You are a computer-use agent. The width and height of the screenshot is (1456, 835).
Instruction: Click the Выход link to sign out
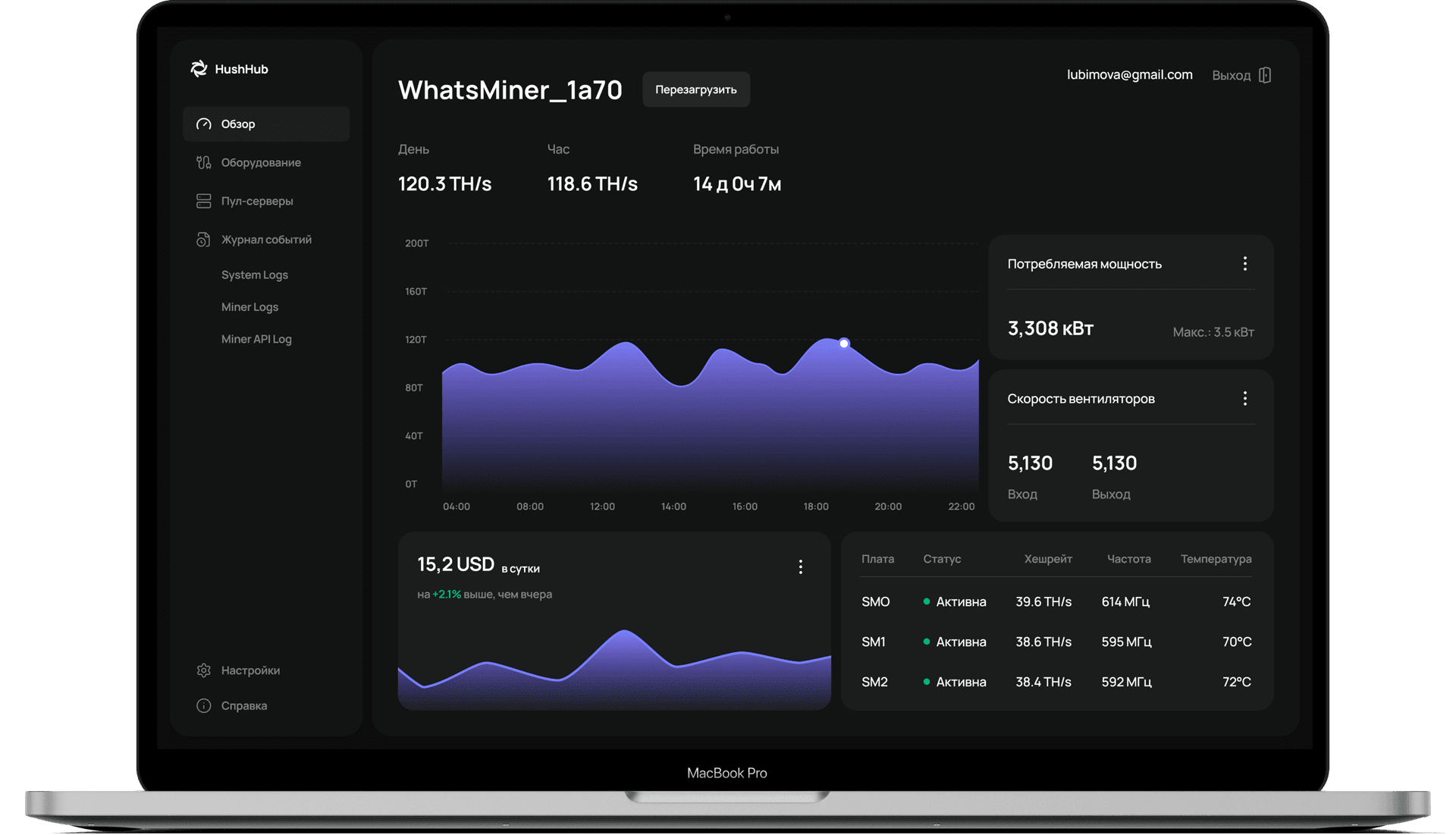[x=1230, y=74]
